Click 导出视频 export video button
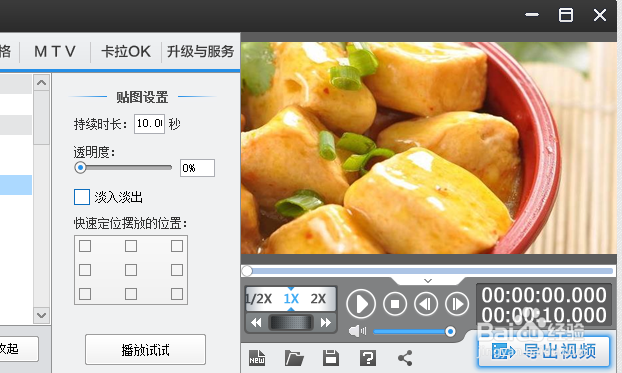 (x=543, y=352)
